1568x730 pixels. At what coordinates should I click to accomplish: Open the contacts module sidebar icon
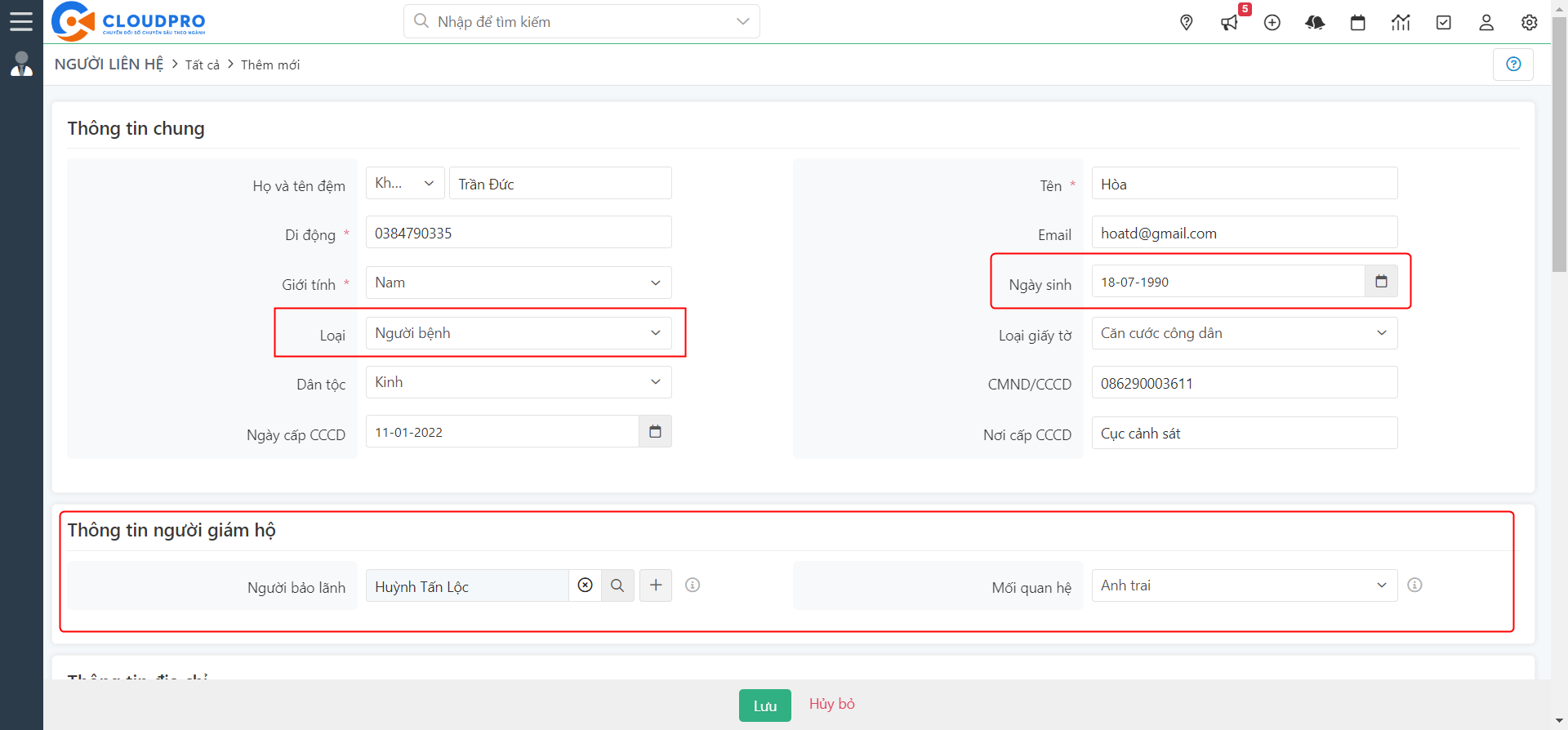(21, 64)
